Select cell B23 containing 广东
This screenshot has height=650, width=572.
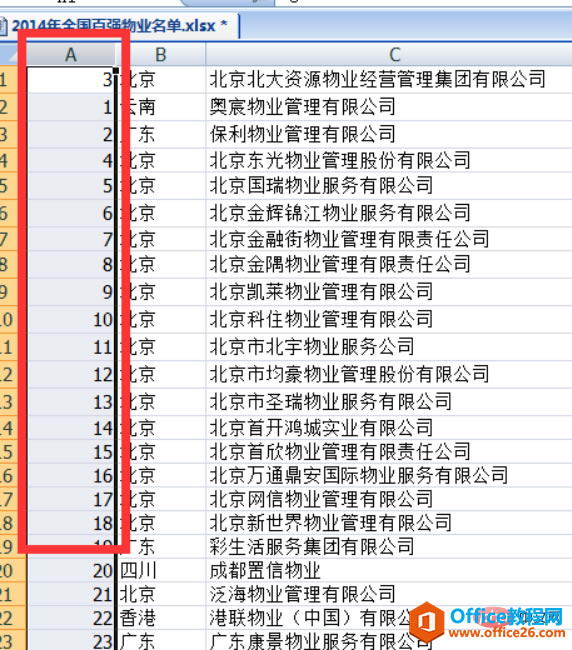click(x=162, y=640)
